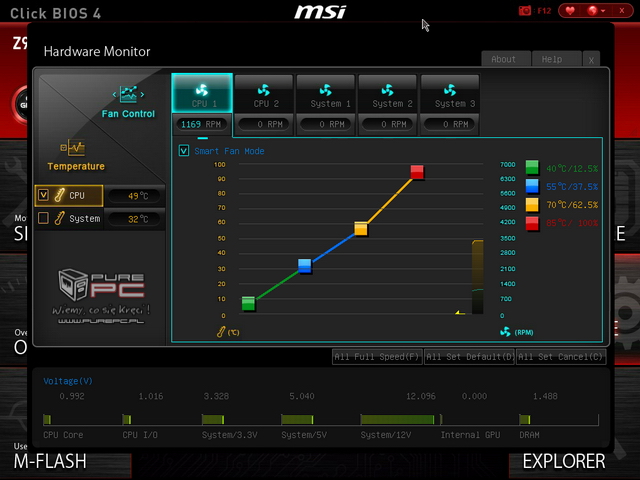640x480 pixels.
Task: Open the System 3 fan tab
Action: click(x=450, y=93)
